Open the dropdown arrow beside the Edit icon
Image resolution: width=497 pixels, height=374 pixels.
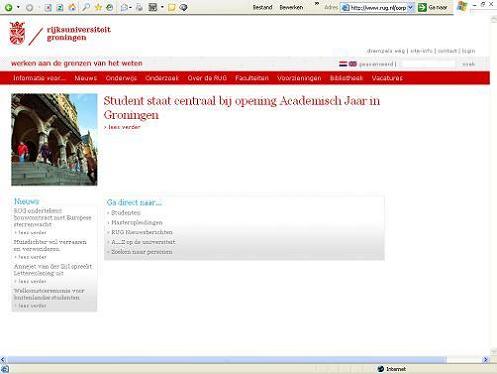click(x=162, y=7)
